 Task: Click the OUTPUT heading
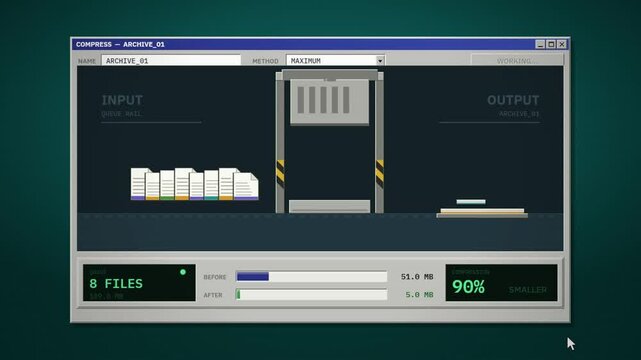(513, 100)
